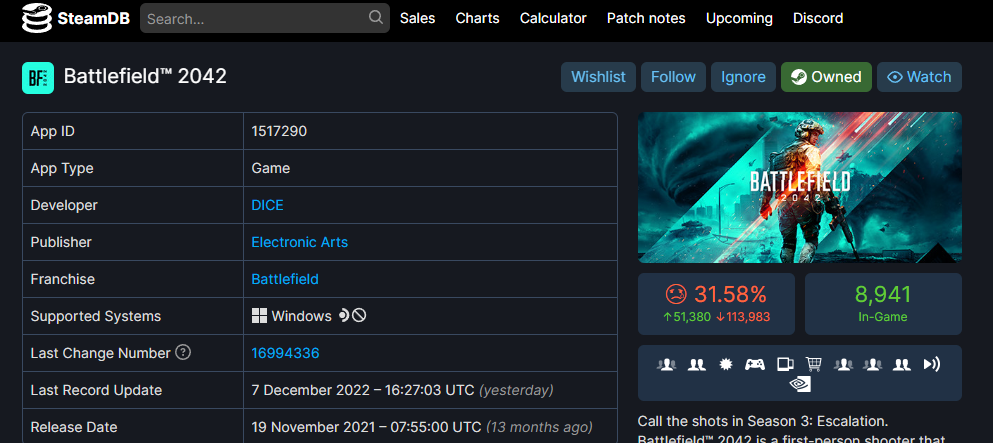The height and width of the screenshot is (443, 993).
Task: Open the DICE developer link
Action: pyautogui.click(x=267, y=205)
